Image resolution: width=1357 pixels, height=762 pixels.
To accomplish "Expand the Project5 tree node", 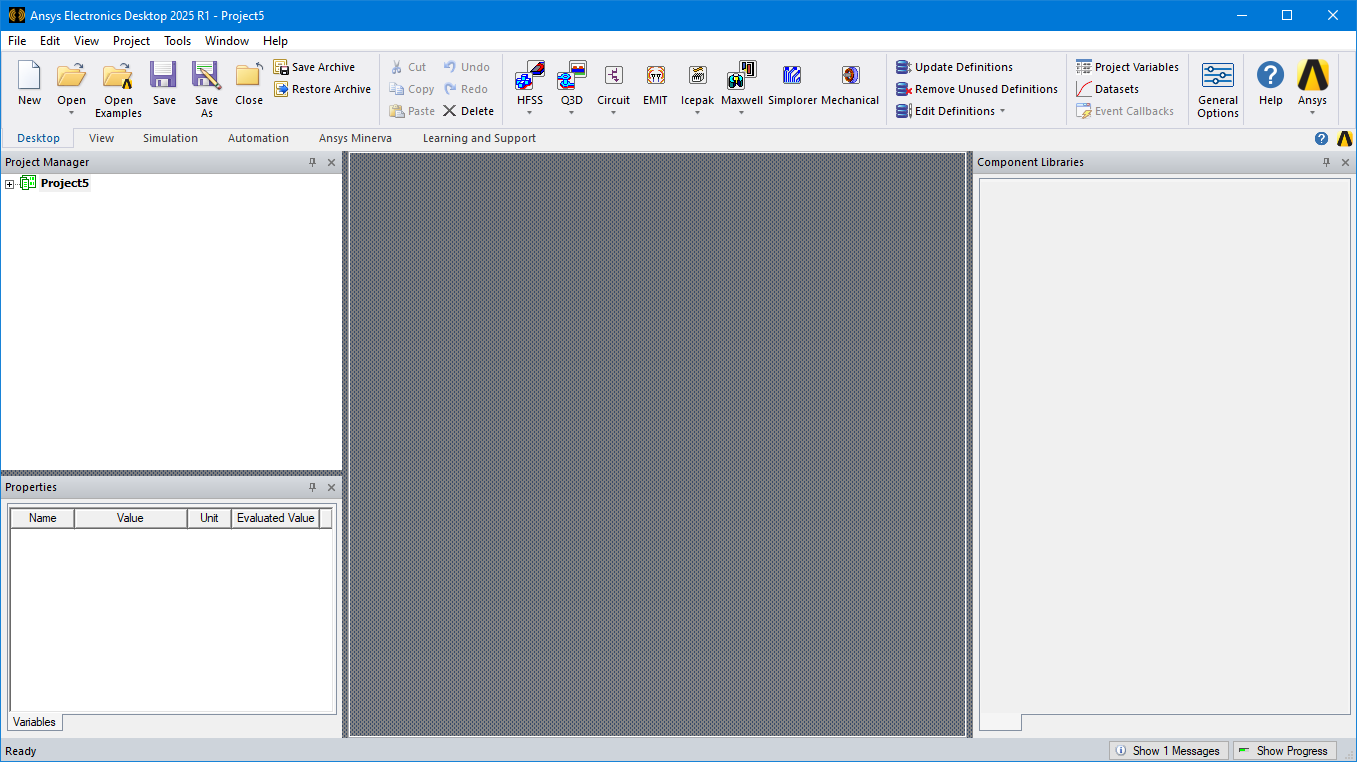I will [x=9, y=183].
